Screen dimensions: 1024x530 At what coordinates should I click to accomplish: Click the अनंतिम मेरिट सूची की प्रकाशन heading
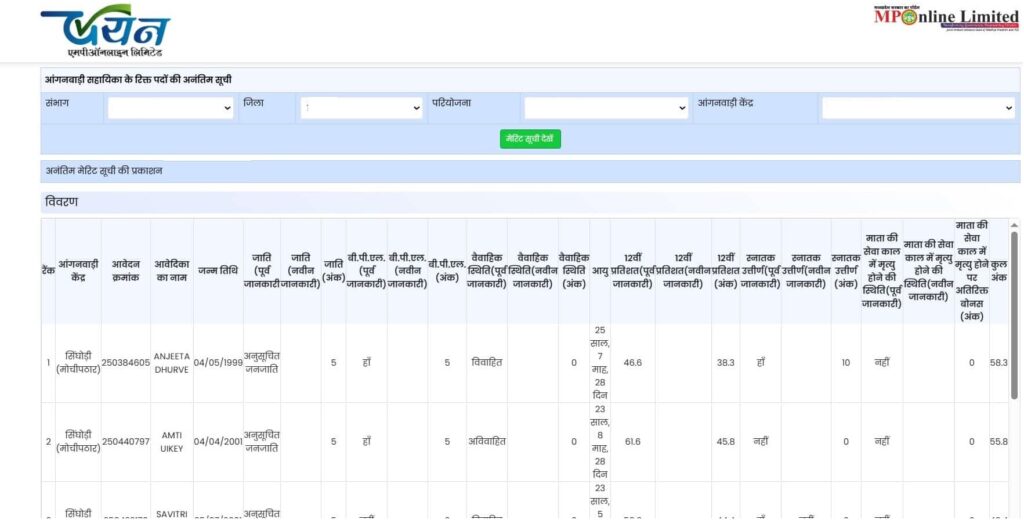pyautogui.click(x=104, y=171)
